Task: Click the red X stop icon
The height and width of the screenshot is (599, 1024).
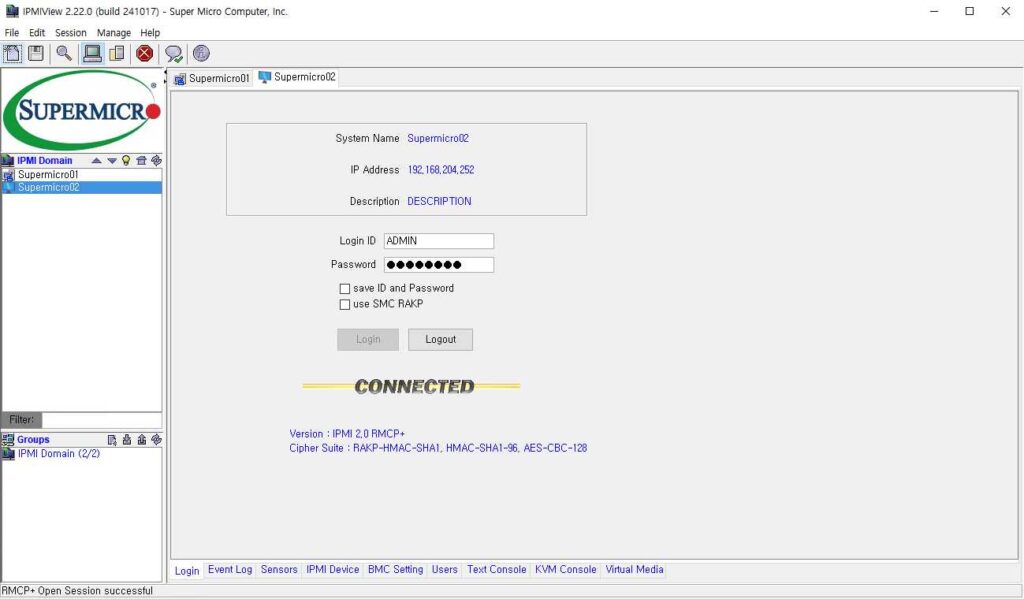Action: pos(145,54)
